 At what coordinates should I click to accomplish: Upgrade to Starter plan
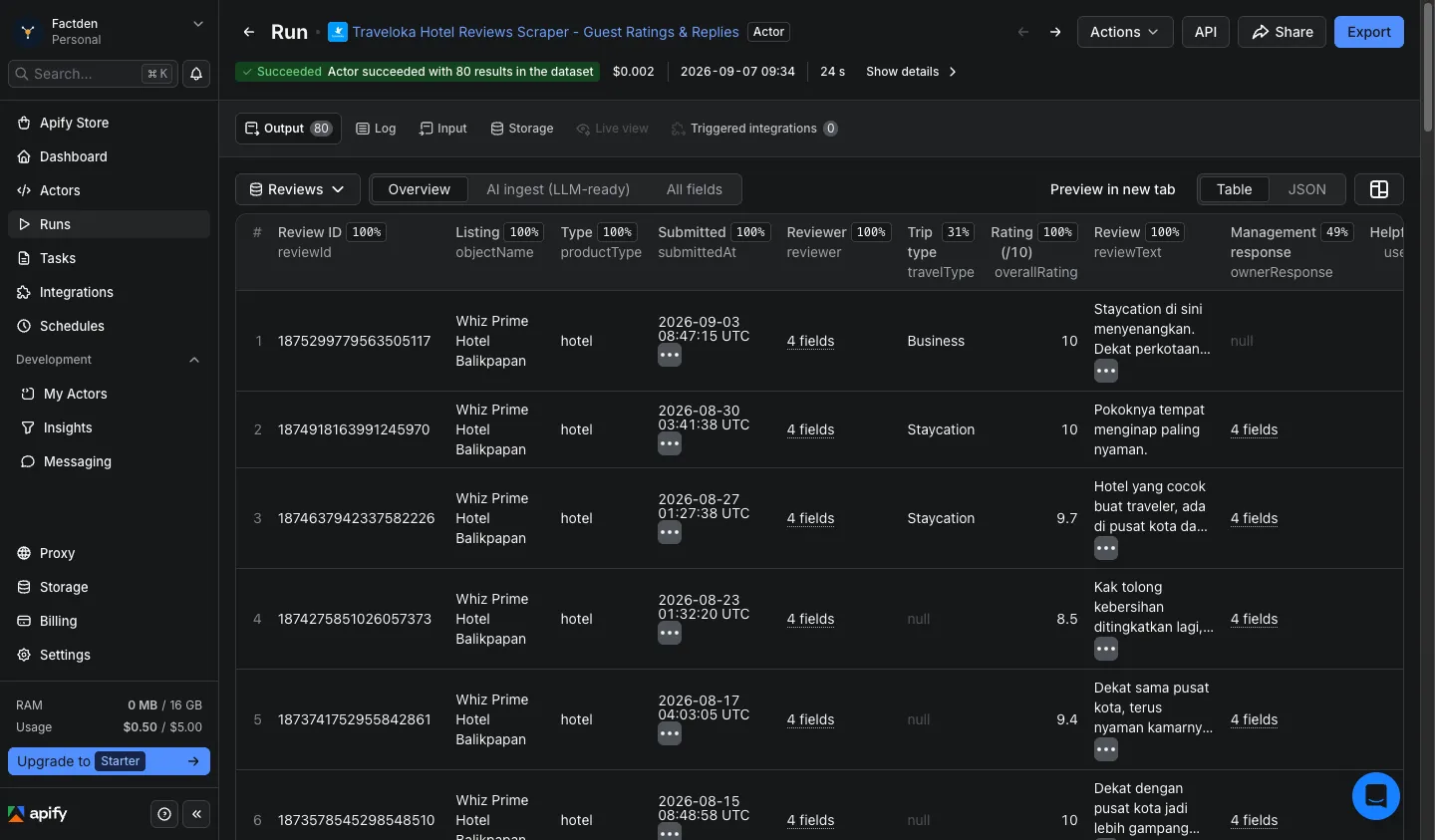(x=109, y=761)
